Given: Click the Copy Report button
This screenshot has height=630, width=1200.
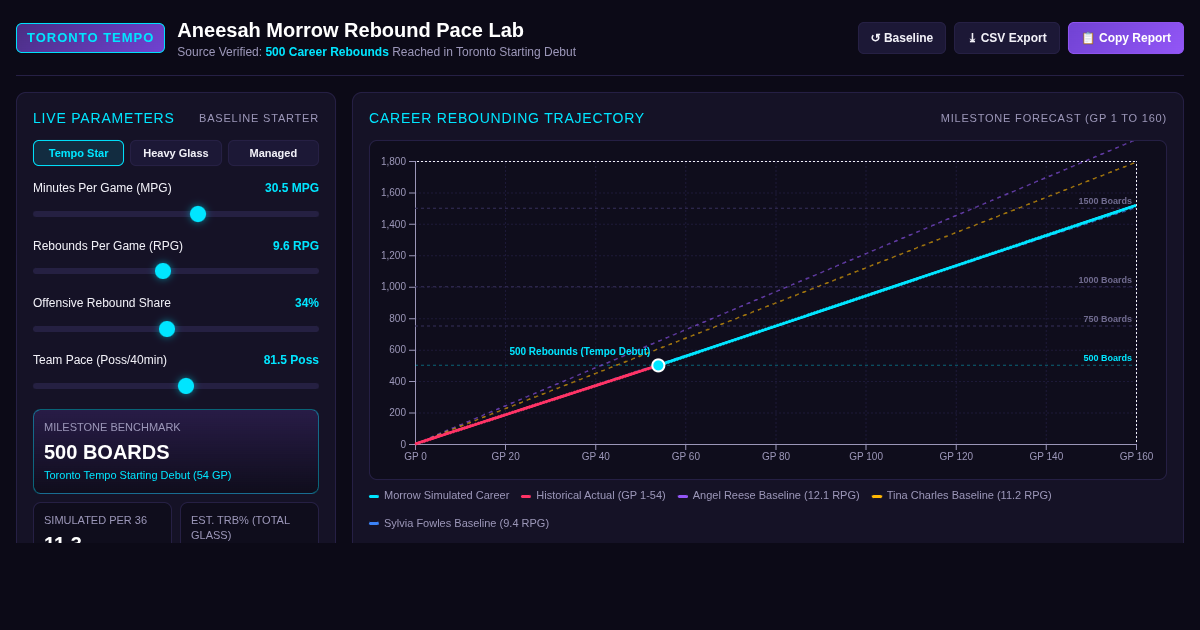Looking at the screenshot, I should coord(1126,38).
